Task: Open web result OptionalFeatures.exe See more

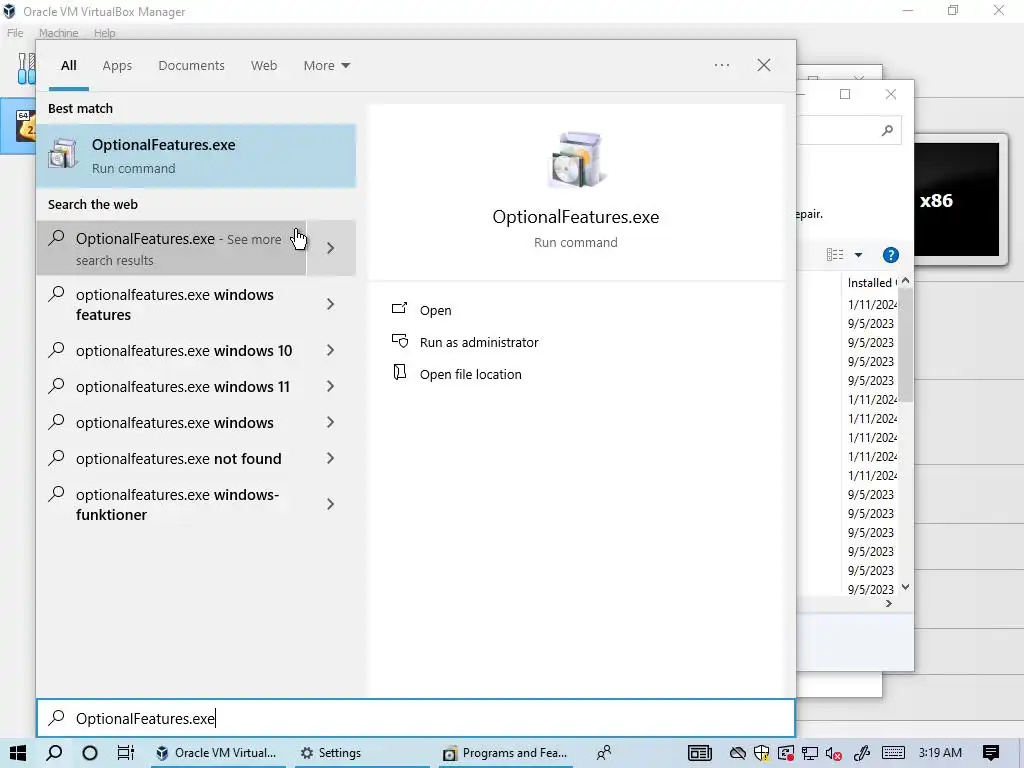Action: pyautogui.click(x=171, y=248)
